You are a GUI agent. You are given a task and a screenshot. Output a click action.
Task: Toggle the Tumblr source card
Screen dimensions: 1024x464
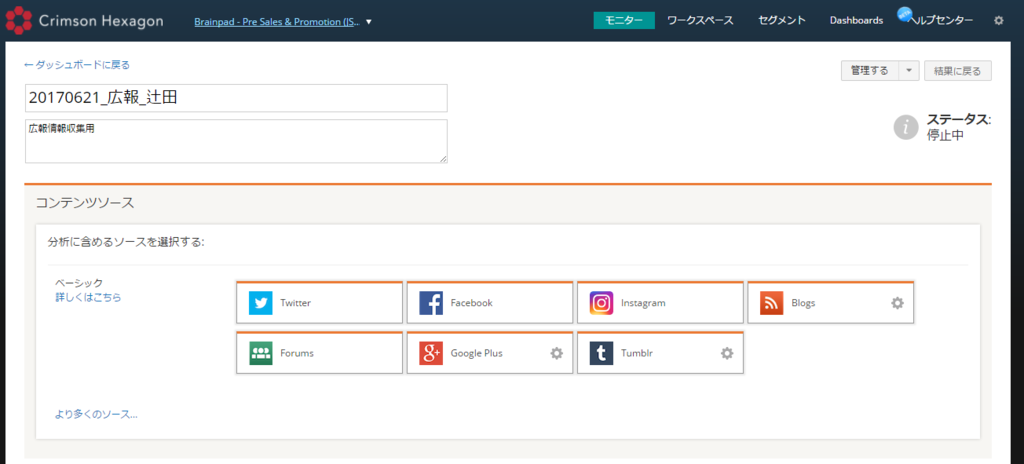click(660, 352)
